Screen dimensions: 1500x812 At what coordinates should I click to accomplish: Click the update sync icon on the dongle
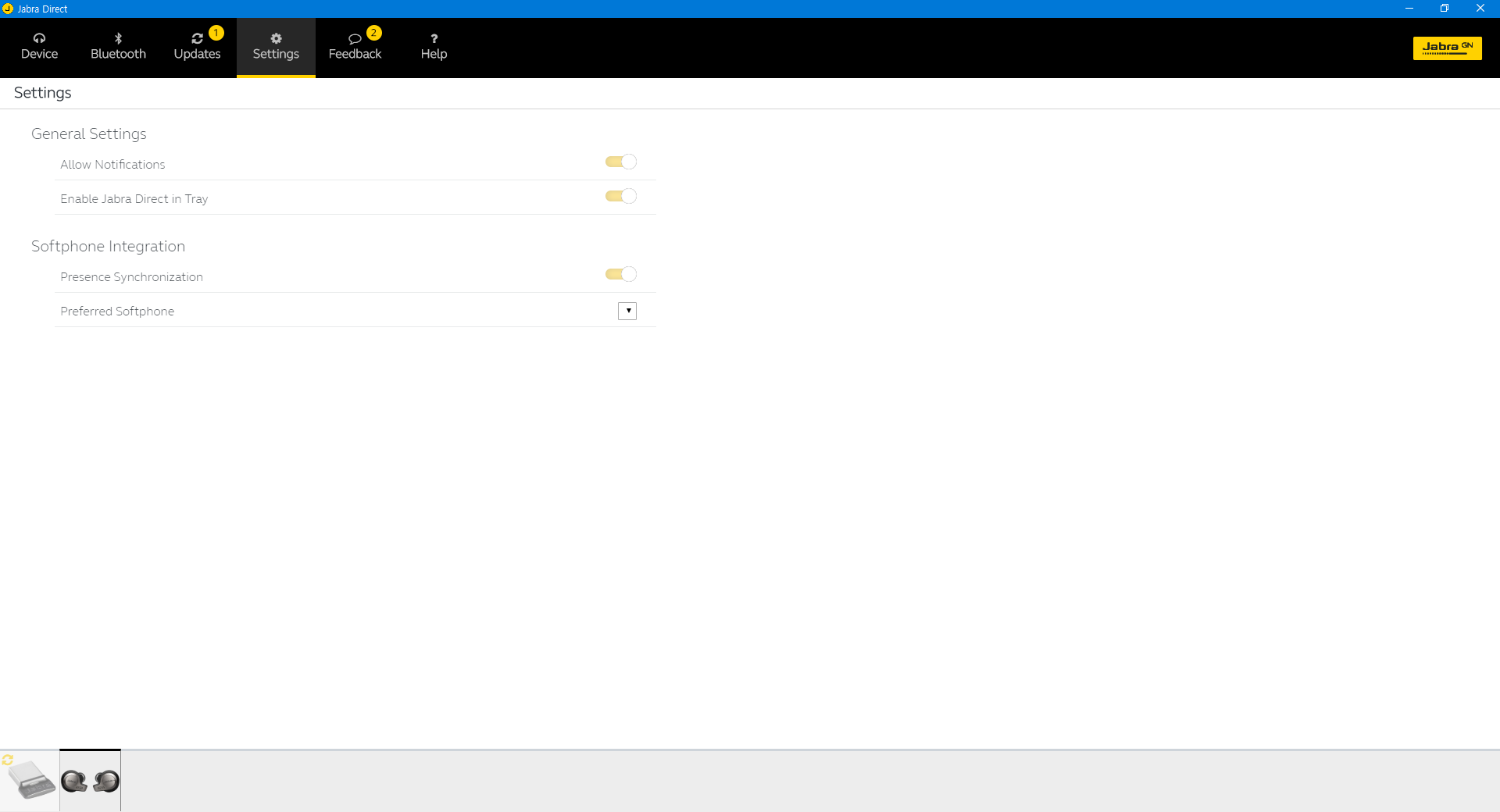[8, 760]
